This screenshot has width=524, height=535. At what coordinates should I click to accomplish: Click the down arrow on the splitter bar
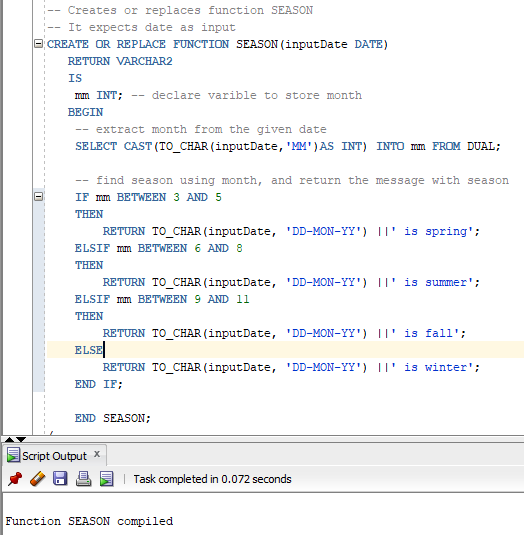[x=21, y=439]
